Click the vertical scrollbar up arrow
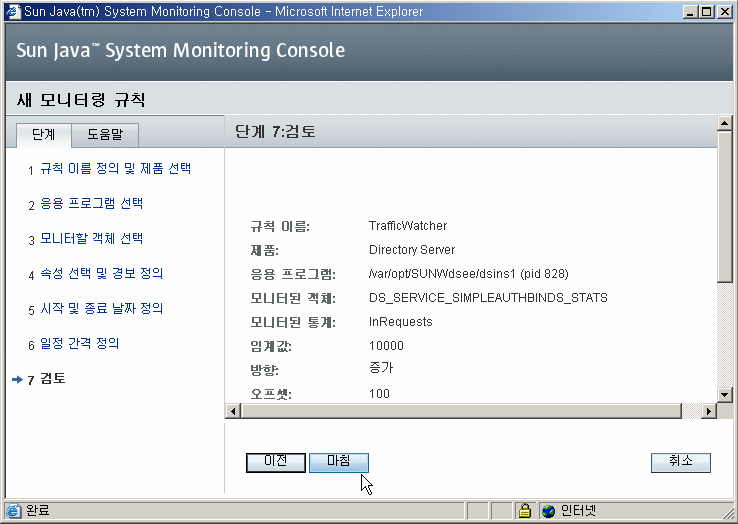The image size is (738, 524). pyautogui.click(x=725, y=123)
